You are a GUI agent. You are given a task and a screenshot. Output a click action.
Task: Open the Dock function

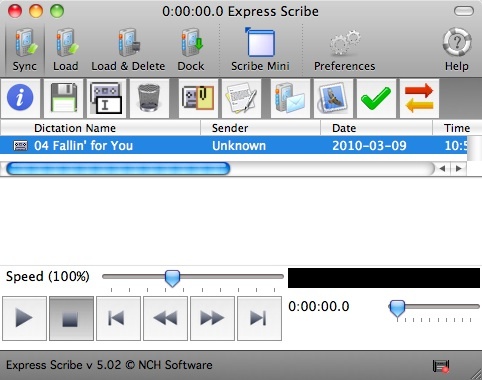pos(191,50)
